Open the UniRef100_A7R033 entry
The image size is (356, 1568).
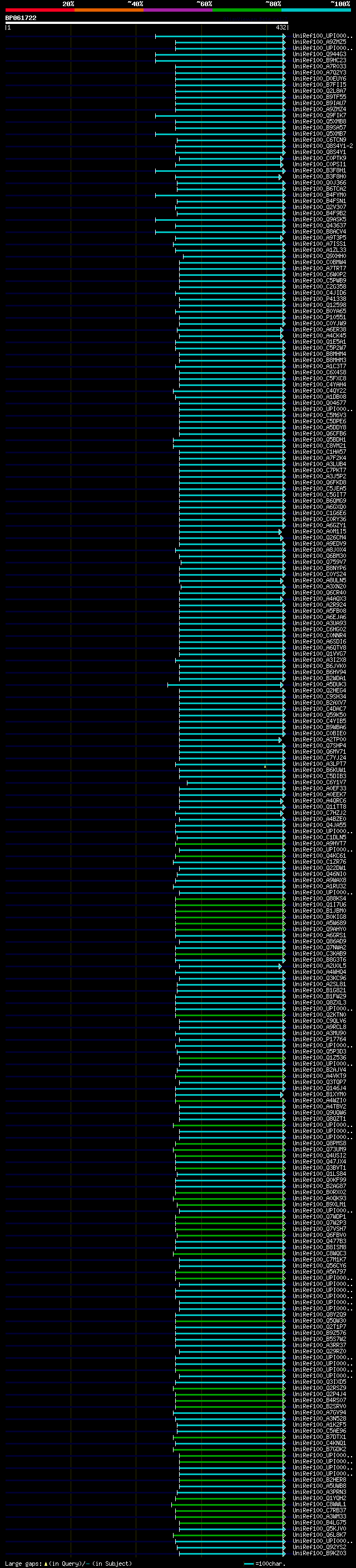pyautogui.click(x=319, y=66)
